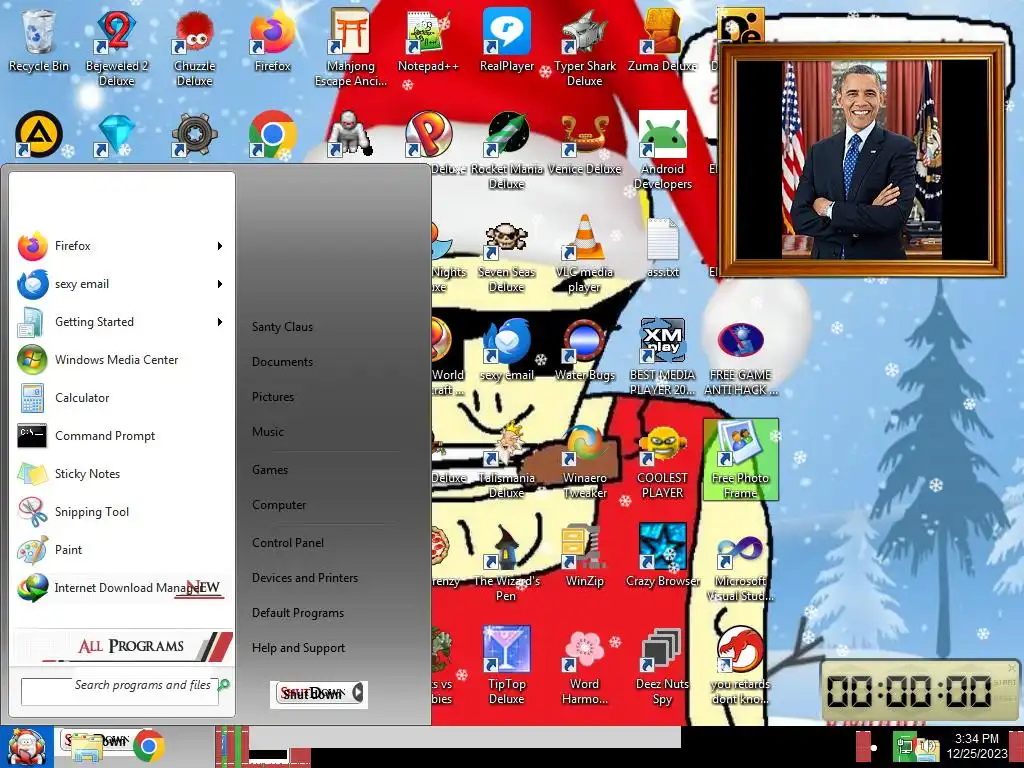This screenshot has height=768, width=1024.
Task: Open Crazy Browser desktop shortcut
Action: (662, 557)
